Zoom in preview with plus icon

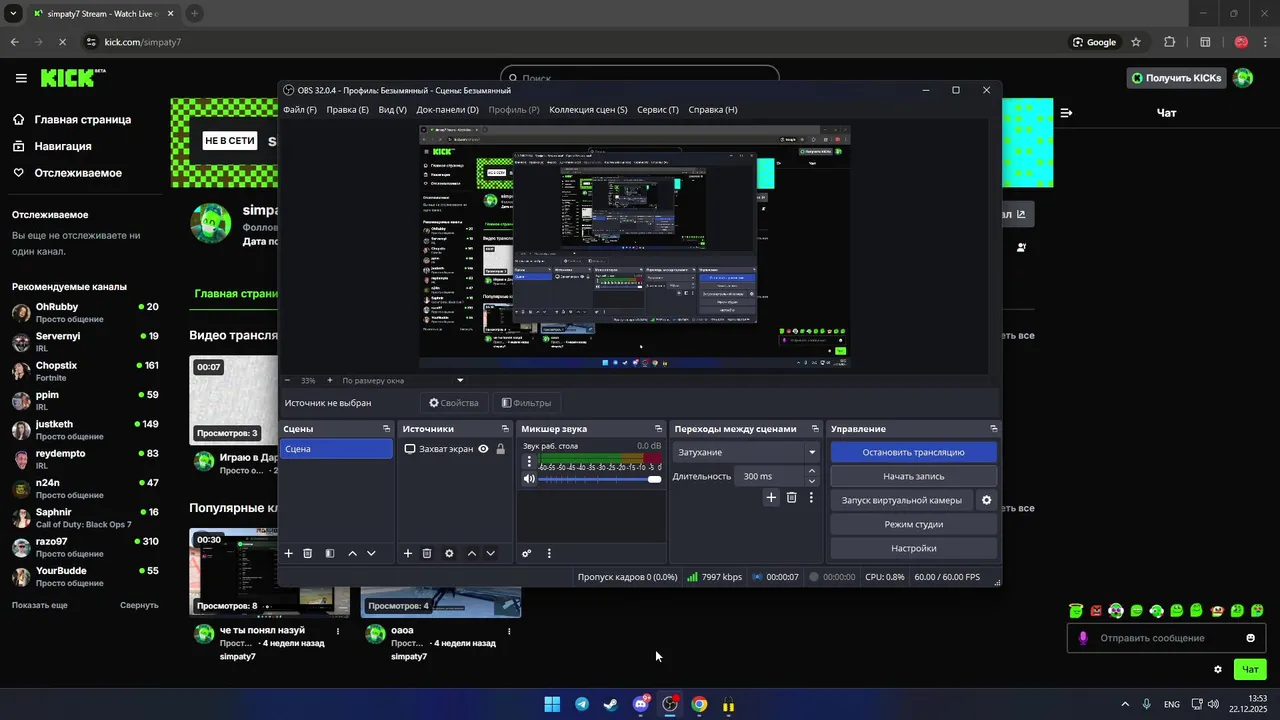(330, 380)
